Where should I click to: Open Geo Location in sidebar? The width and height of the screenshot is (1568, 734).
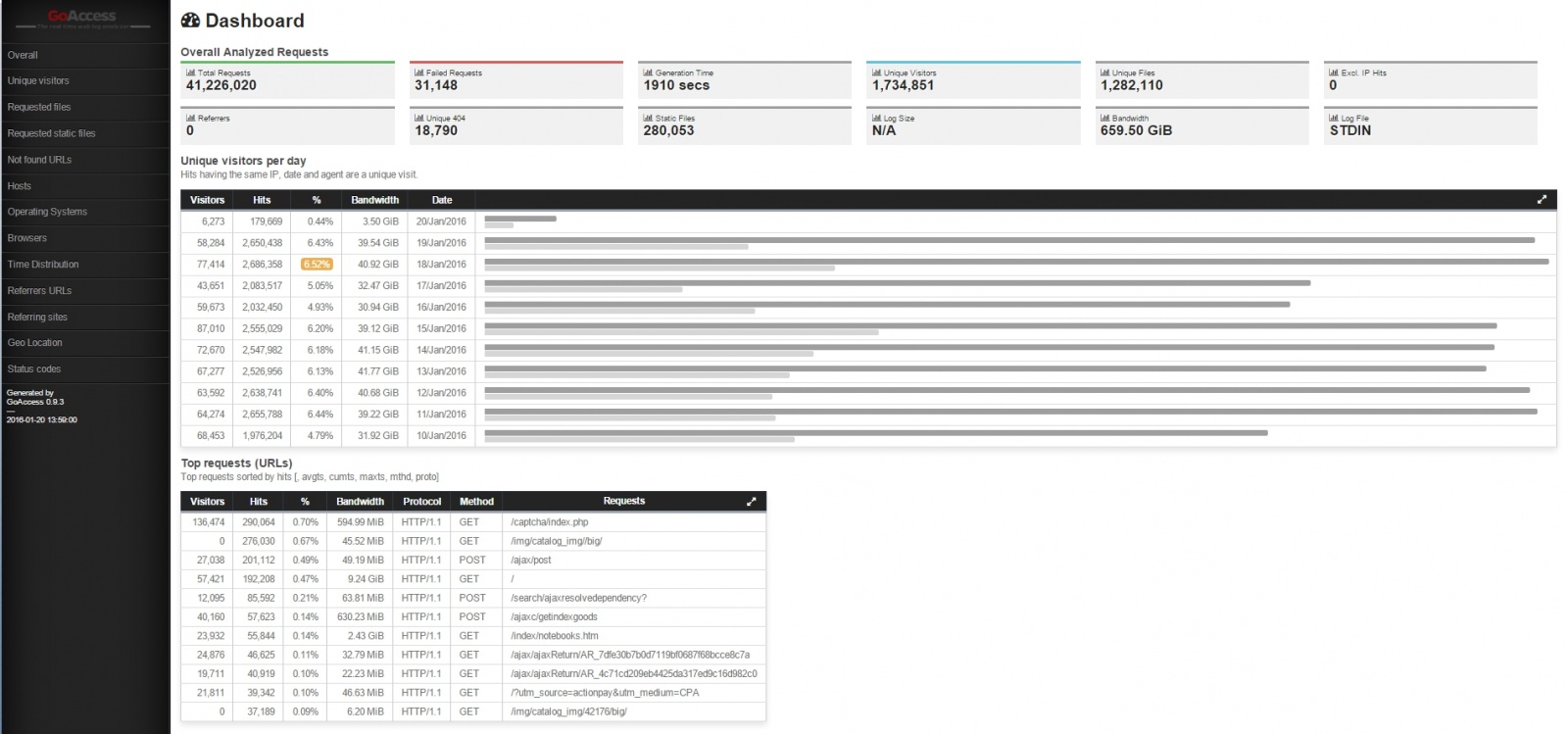pyautogui.click(x=85, y=343)
